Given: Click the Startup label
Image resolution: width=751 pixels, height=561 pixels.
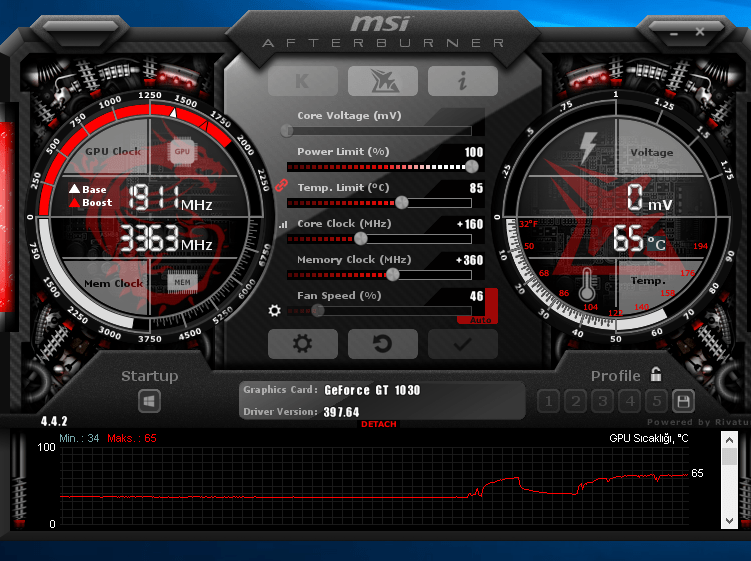Looking at the screenshot, I should click(149, 376).
